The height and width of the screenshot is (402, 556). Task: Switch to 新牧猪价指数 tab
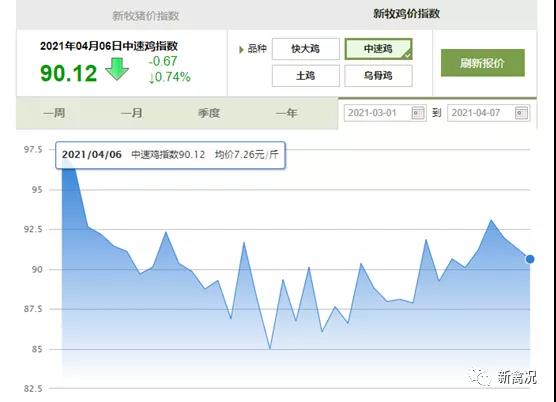(146, 16)
